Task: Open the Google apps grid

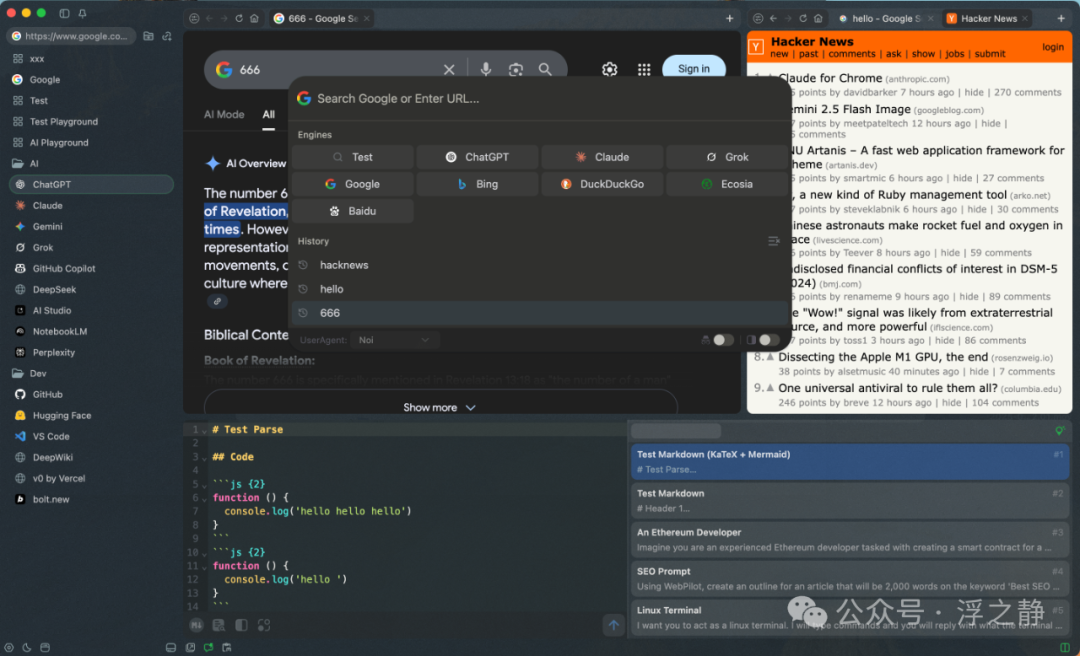Action: (644, 69)
